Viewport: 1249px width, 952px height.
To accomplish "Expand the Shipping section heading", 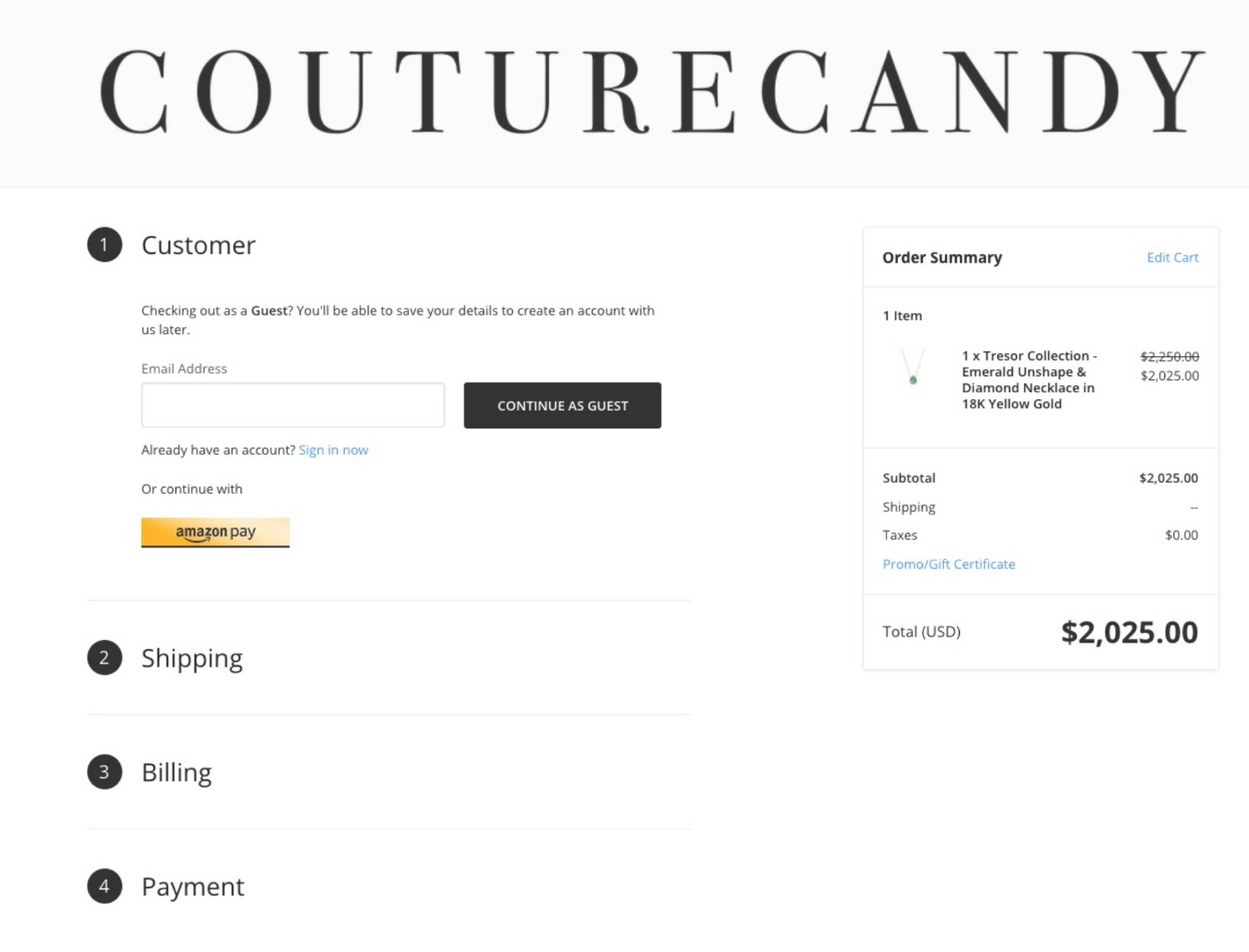I will pyautogui.click(x=192, y=658).
